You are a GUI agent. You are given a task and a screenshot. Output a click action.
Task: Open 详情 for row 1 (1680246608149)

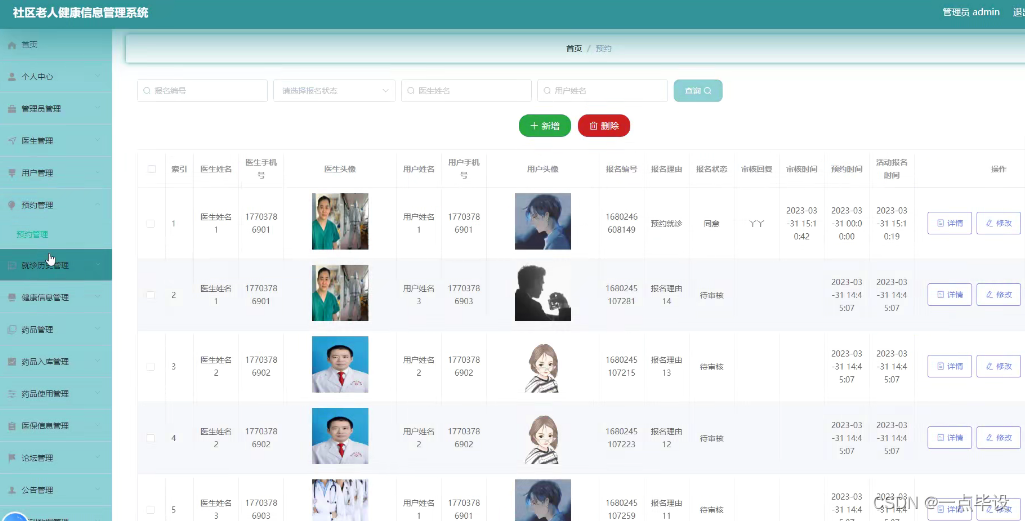[x=949, y=224]
